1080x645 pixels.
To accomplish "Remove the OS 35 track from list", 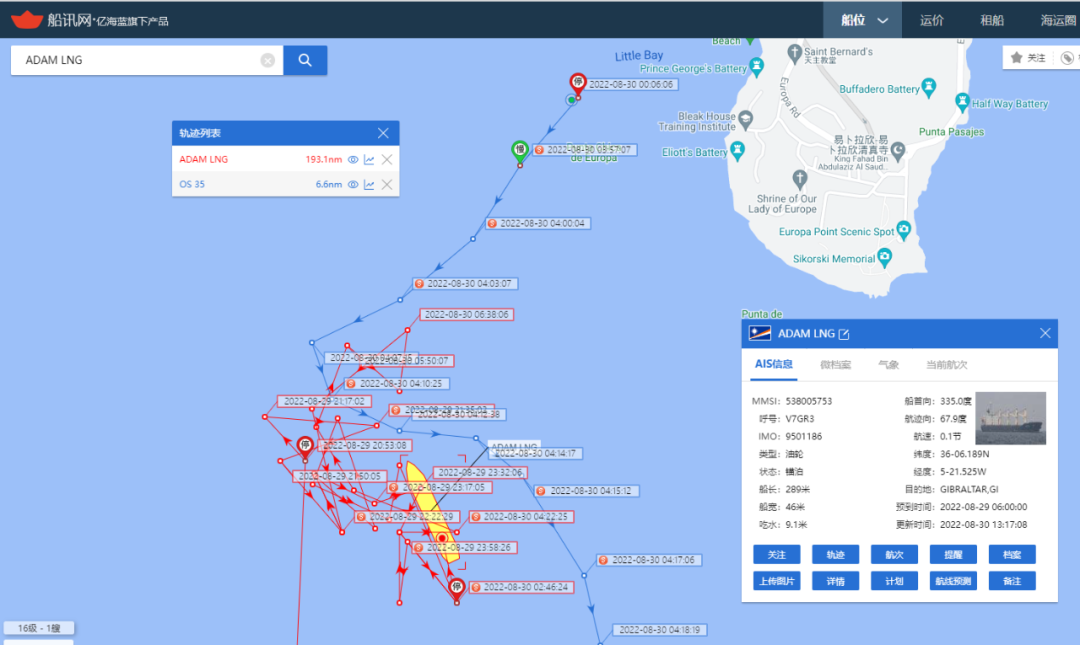I will [387, 184].
